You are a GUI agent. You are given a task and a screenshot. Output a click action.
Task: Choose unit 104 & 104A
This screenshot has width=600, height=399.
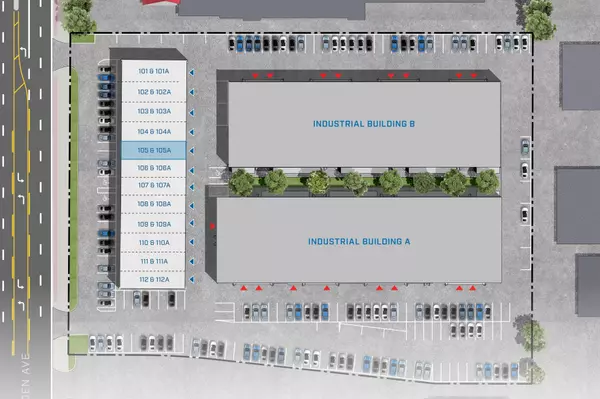click(x=154, y=132)
